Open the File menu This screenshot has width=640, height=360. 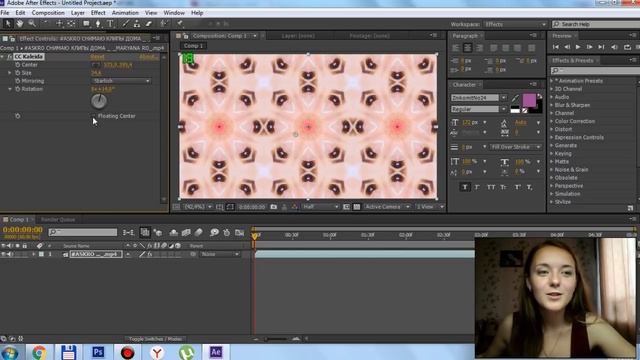[5, 13]
